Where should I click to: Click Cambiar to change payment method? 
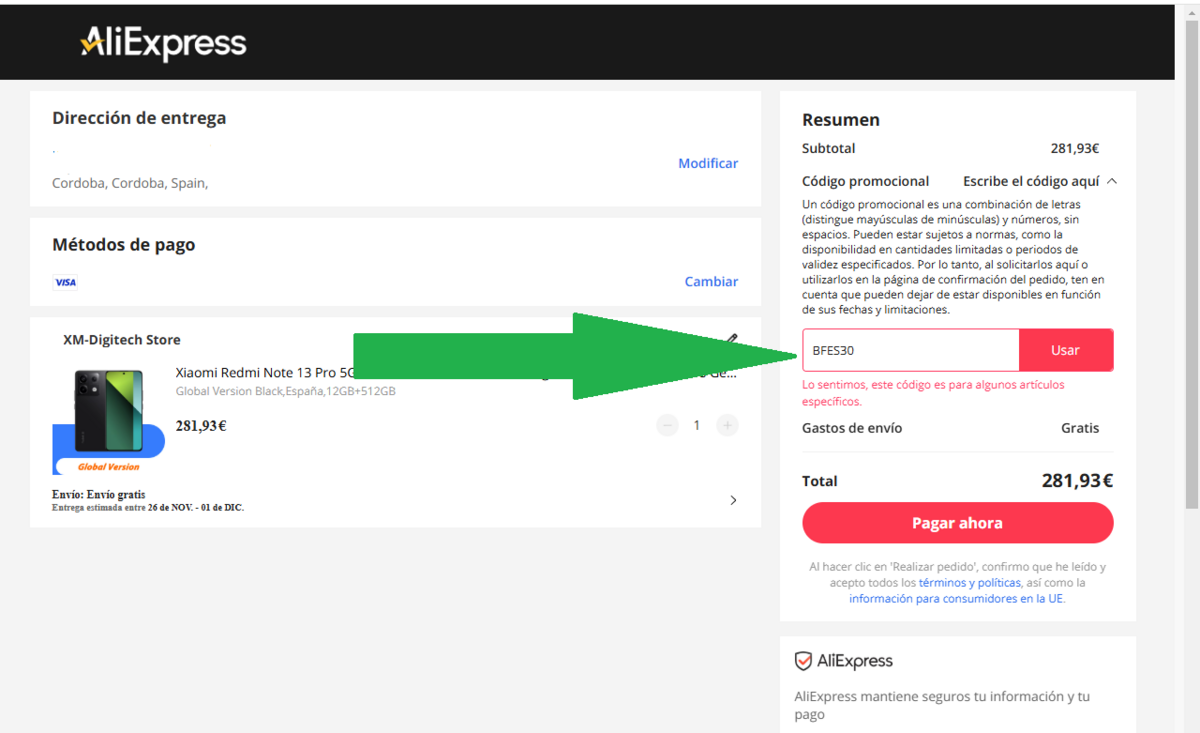711,282
